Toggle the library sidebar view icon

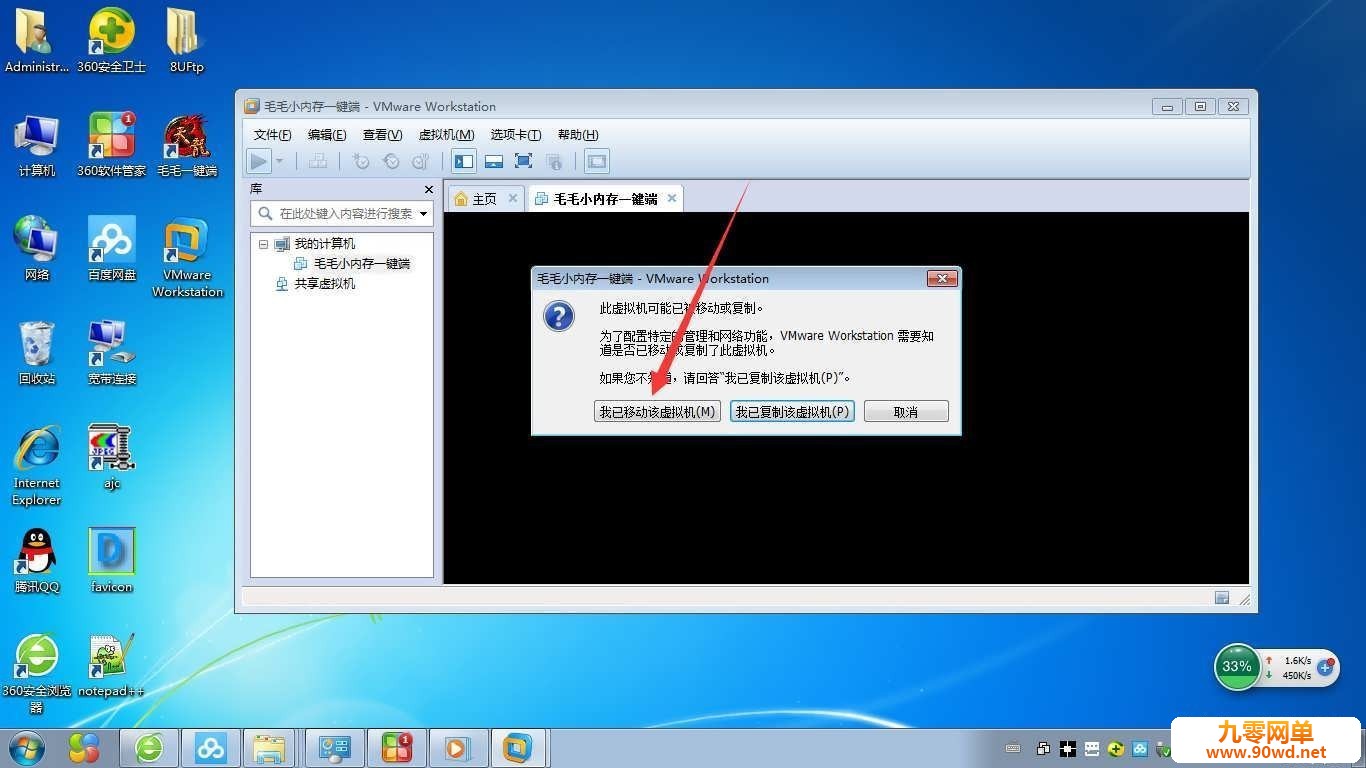coord(464,161)
